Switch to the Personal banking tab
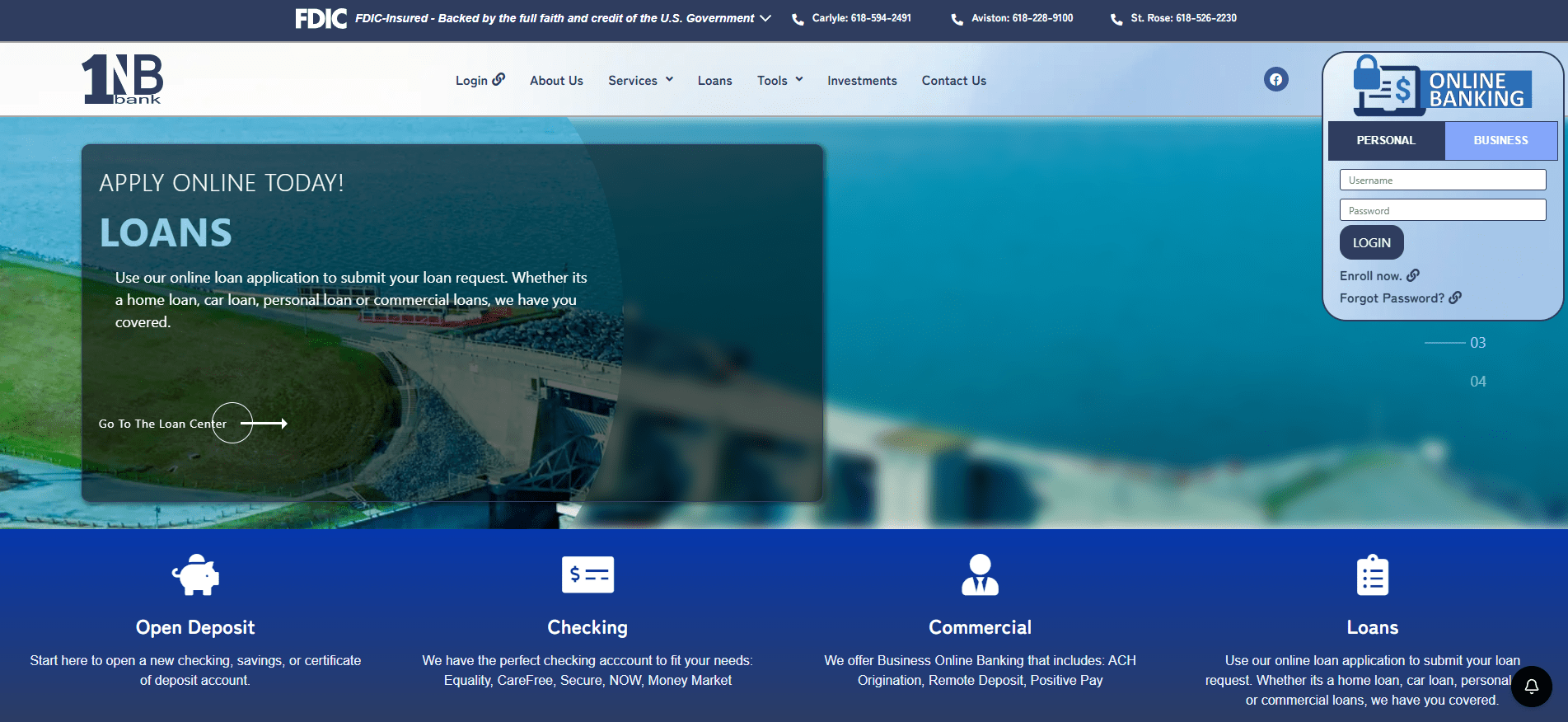Screen dimensions: 1568x722 coord(1386,140)
